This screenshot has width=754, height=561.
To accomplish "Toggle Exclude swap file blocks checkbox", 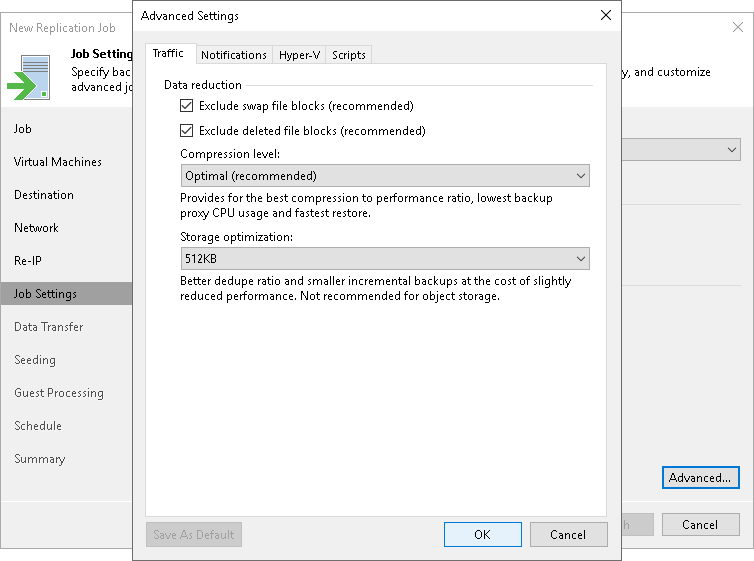I will (186, 106).
